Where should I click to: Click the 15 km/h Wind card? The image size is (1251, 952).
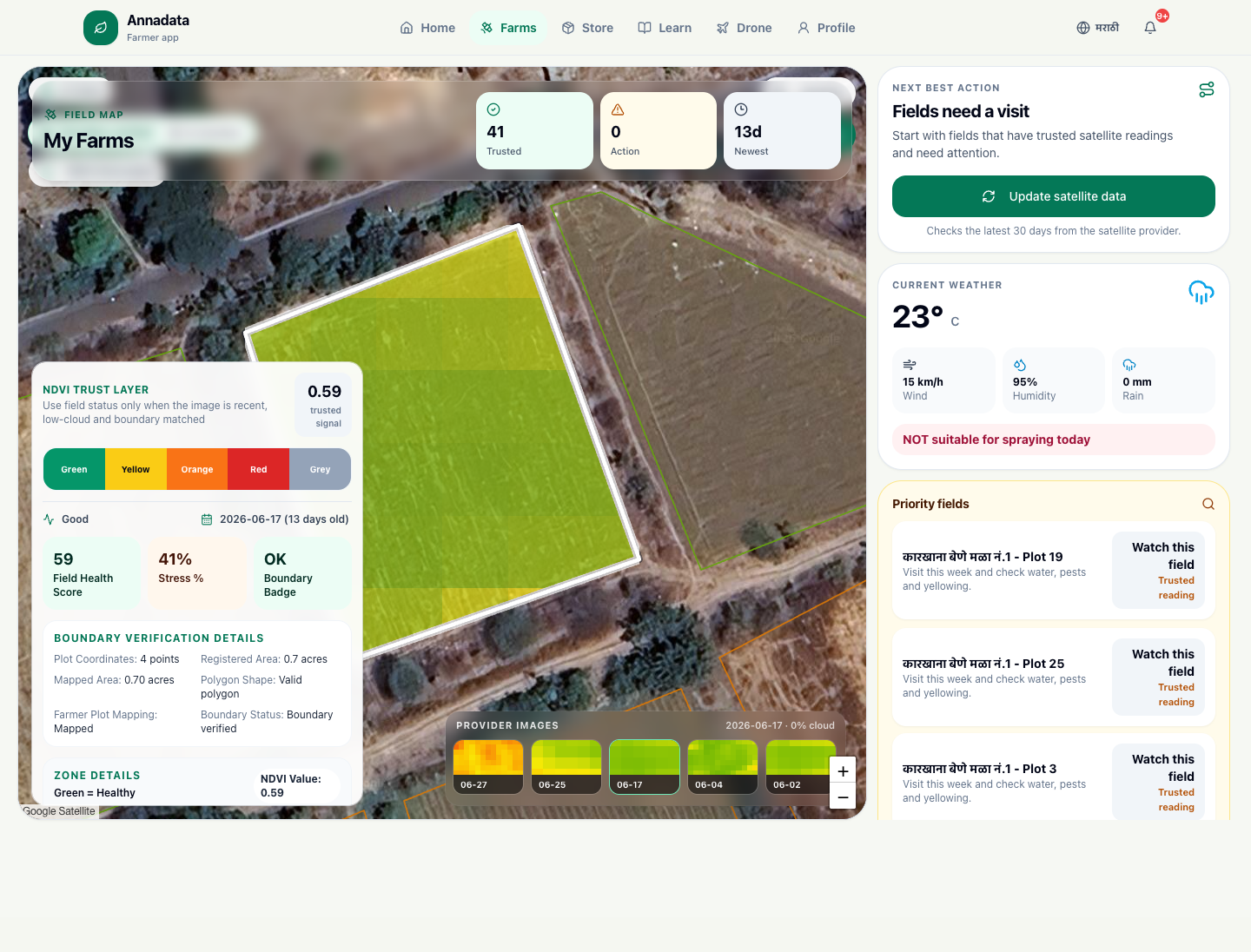(943, 380)
